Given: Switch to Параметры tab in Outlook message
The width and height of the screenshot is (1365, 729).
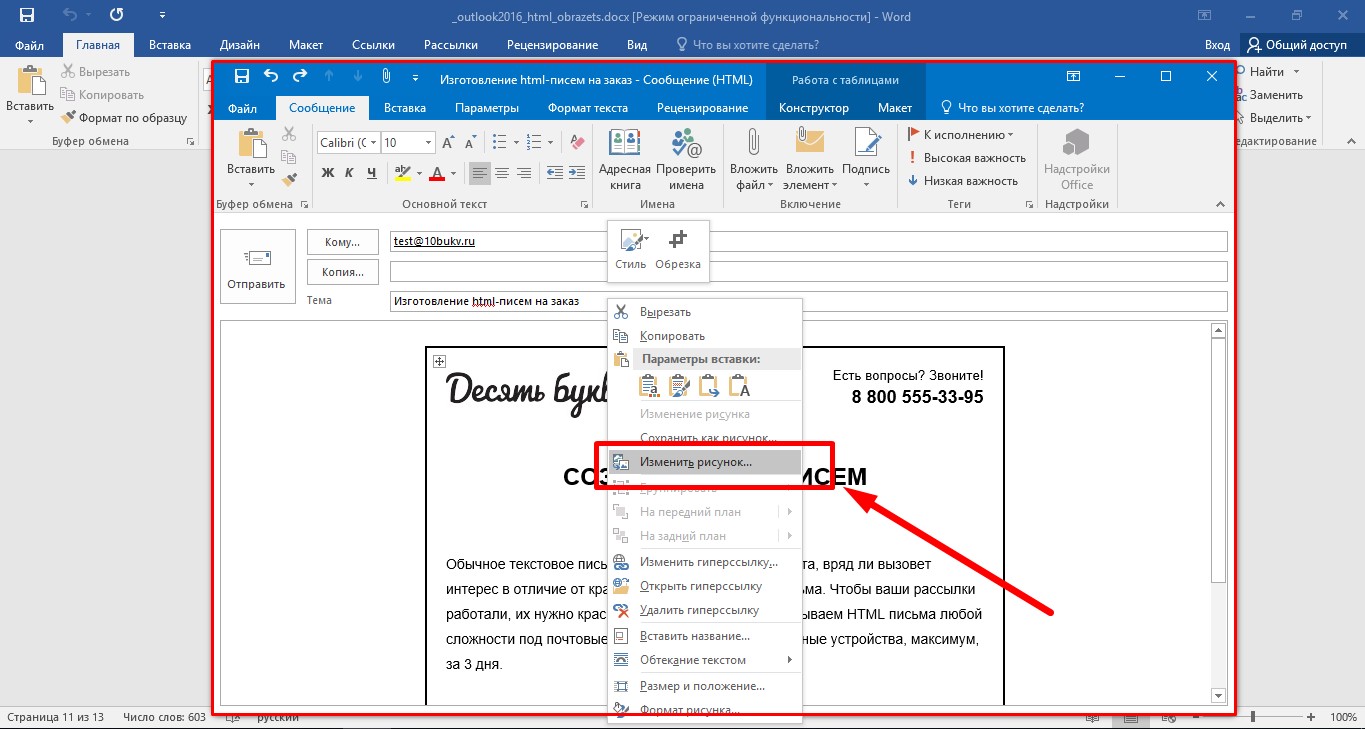Looking at the screenshot, I should (x=487, y=108).
